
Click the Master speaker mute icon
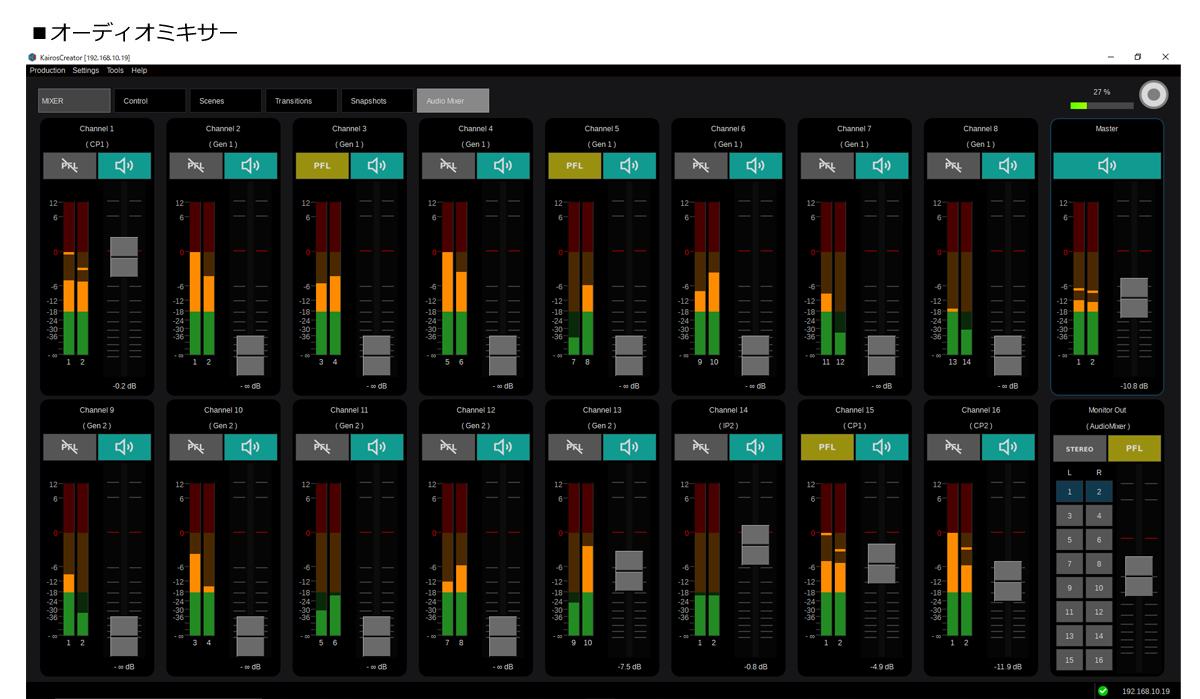1106,166
